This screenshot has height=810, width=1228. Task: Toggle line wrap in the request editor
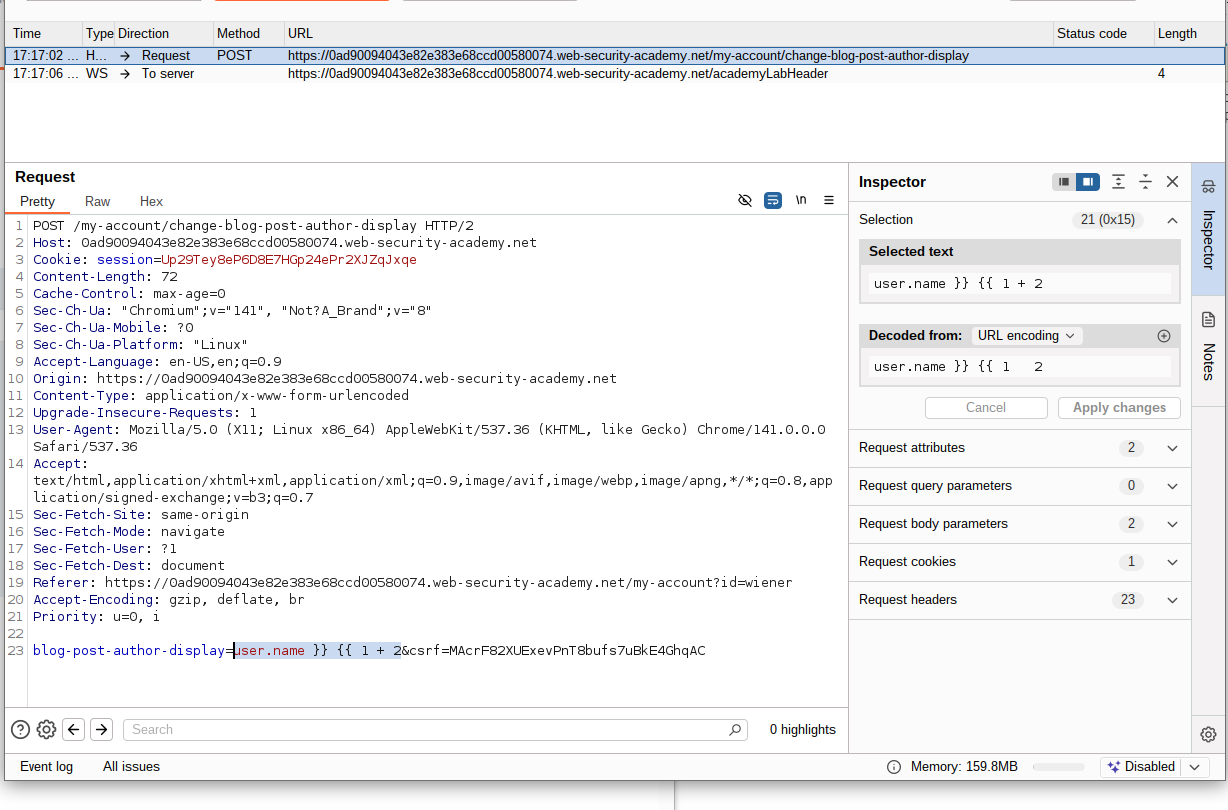[772, 200]
